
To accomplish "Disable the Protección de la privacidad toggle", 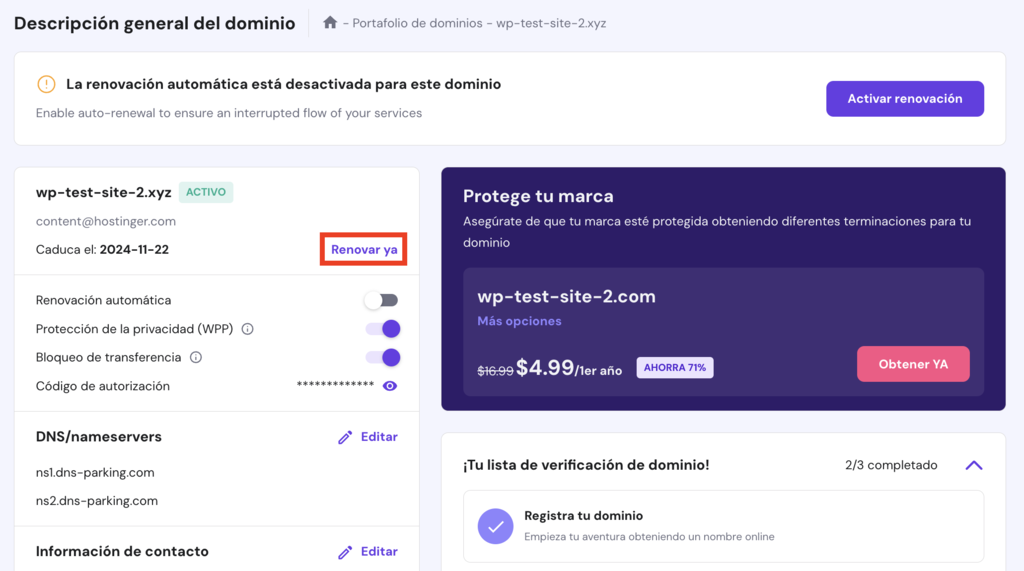I will click(x=383, y=329).
